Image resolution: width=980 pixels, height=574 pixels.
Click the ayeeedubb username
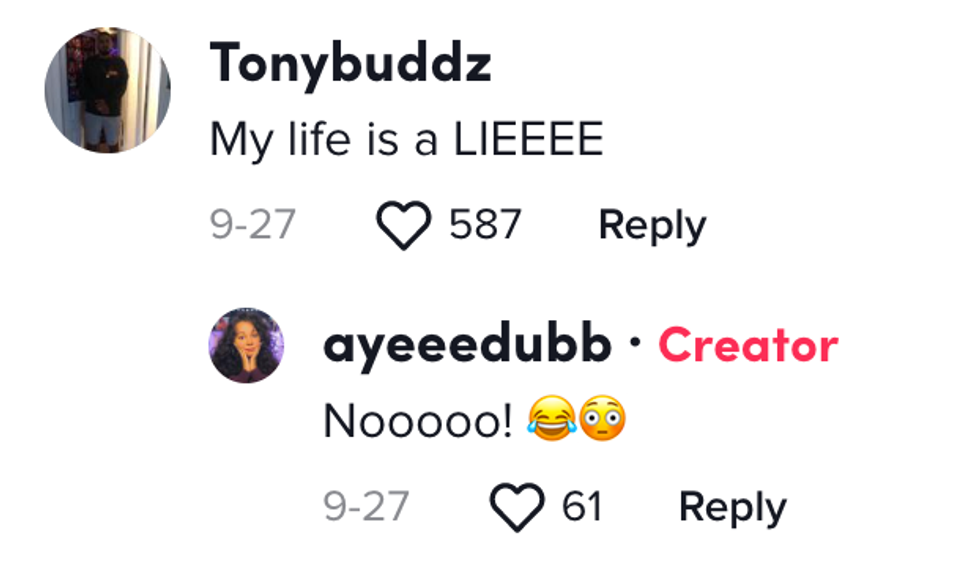point(467,346)
